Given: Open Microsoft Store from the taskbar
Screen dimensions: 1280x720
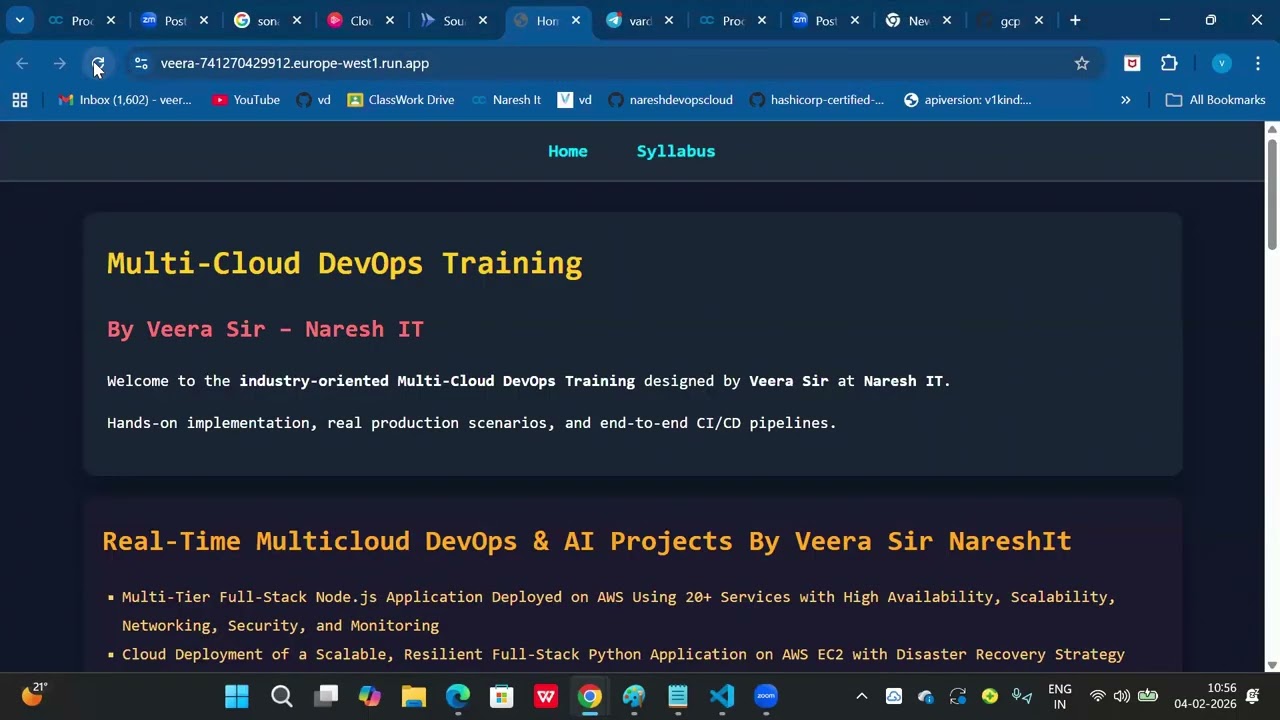Looking at the screenshot, I should 502,696.
